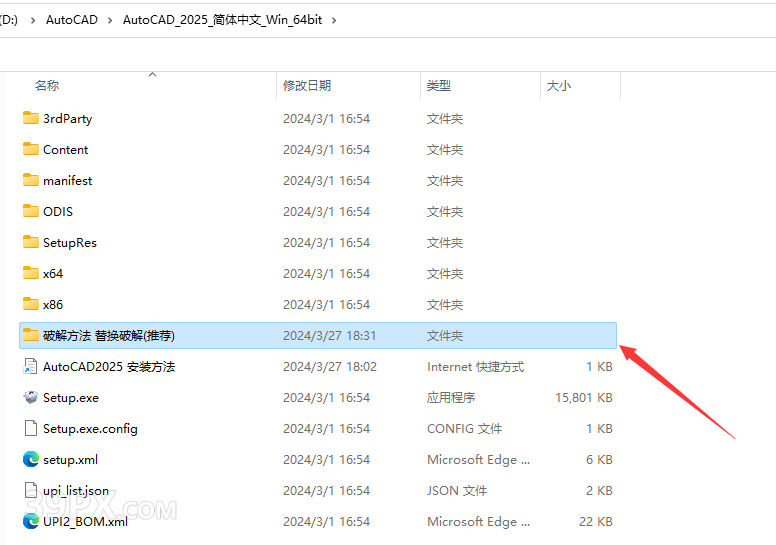Select the file name Content

(65, 149)
